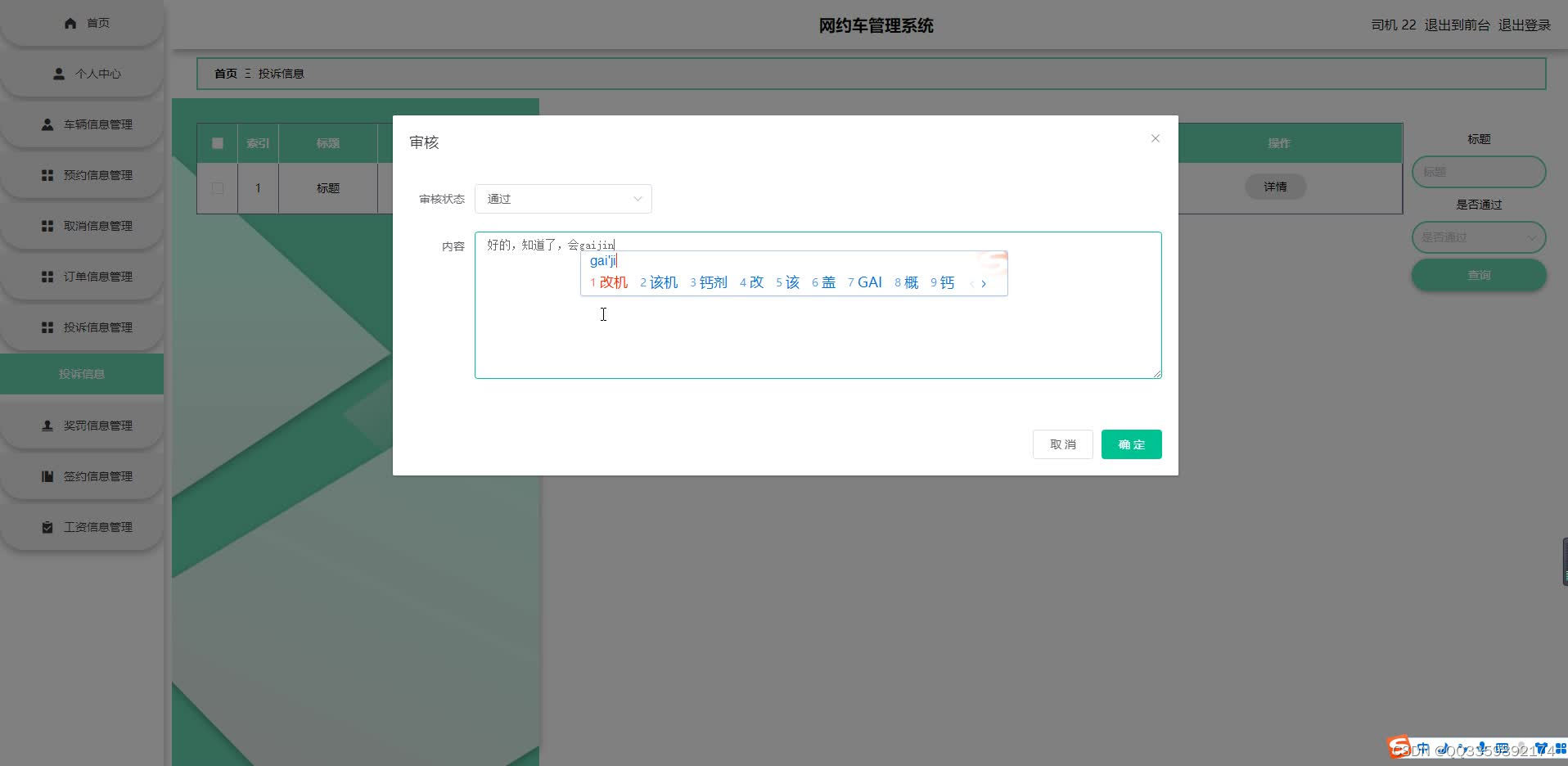This screenshot has height=766, width=1568.
Task: Click the clipboard icon beside 工资信息管理
Action: coord(47,527)
